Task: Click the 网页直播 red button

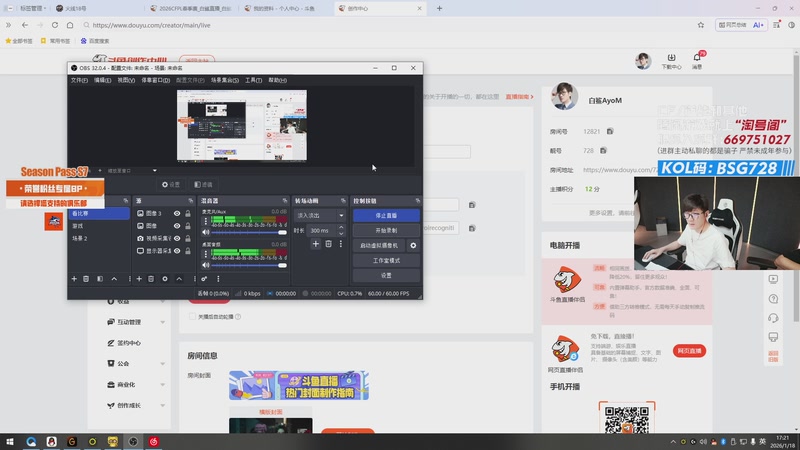Action: tap(689, 351)
